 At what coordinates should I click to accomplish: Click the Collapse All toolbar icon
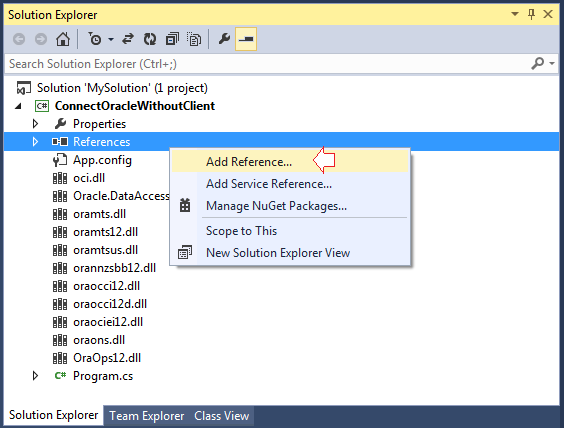click(172, 39)
